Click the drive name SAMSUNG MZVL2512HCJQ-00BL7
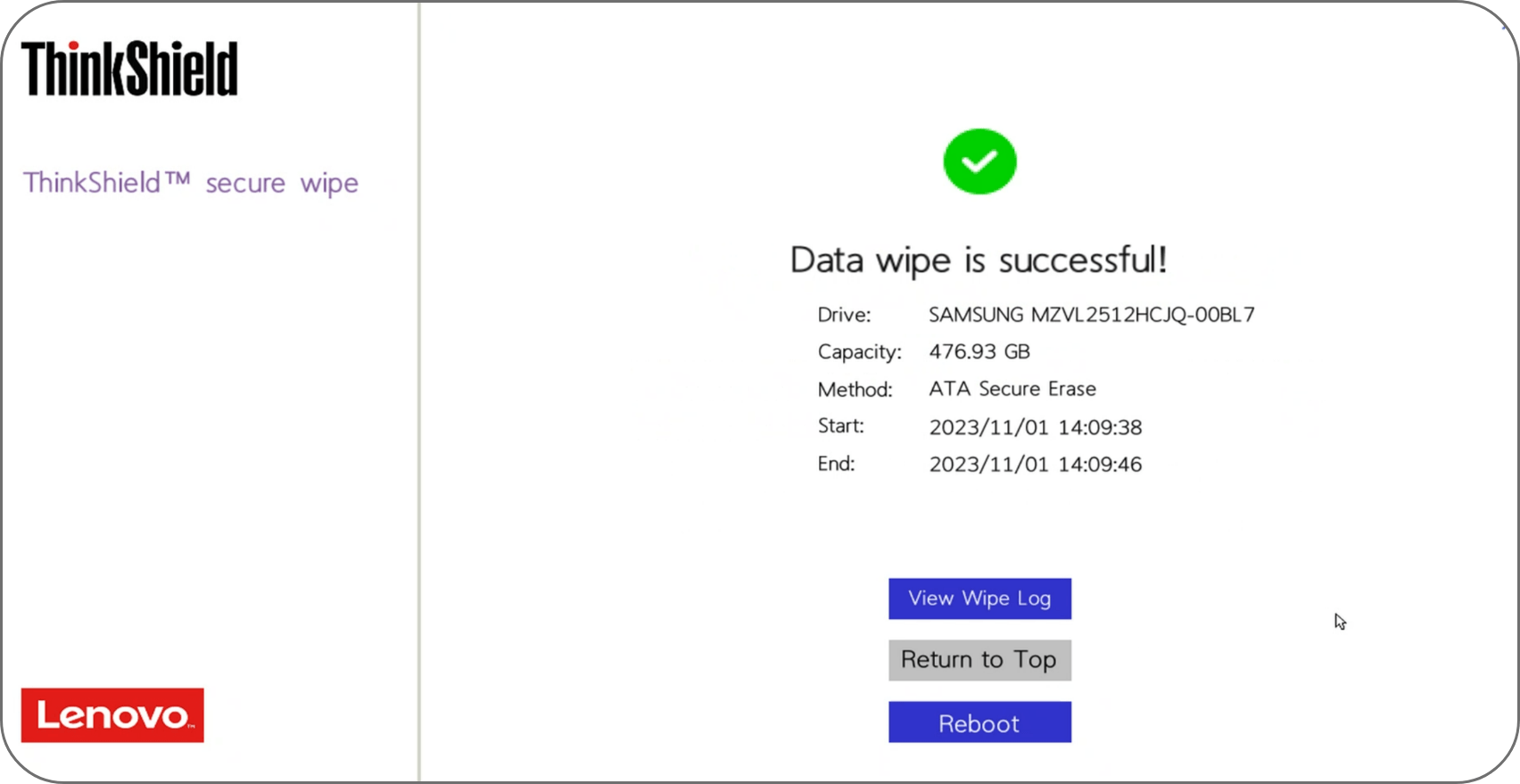Screen dimensions: 1520x784 1092,315
